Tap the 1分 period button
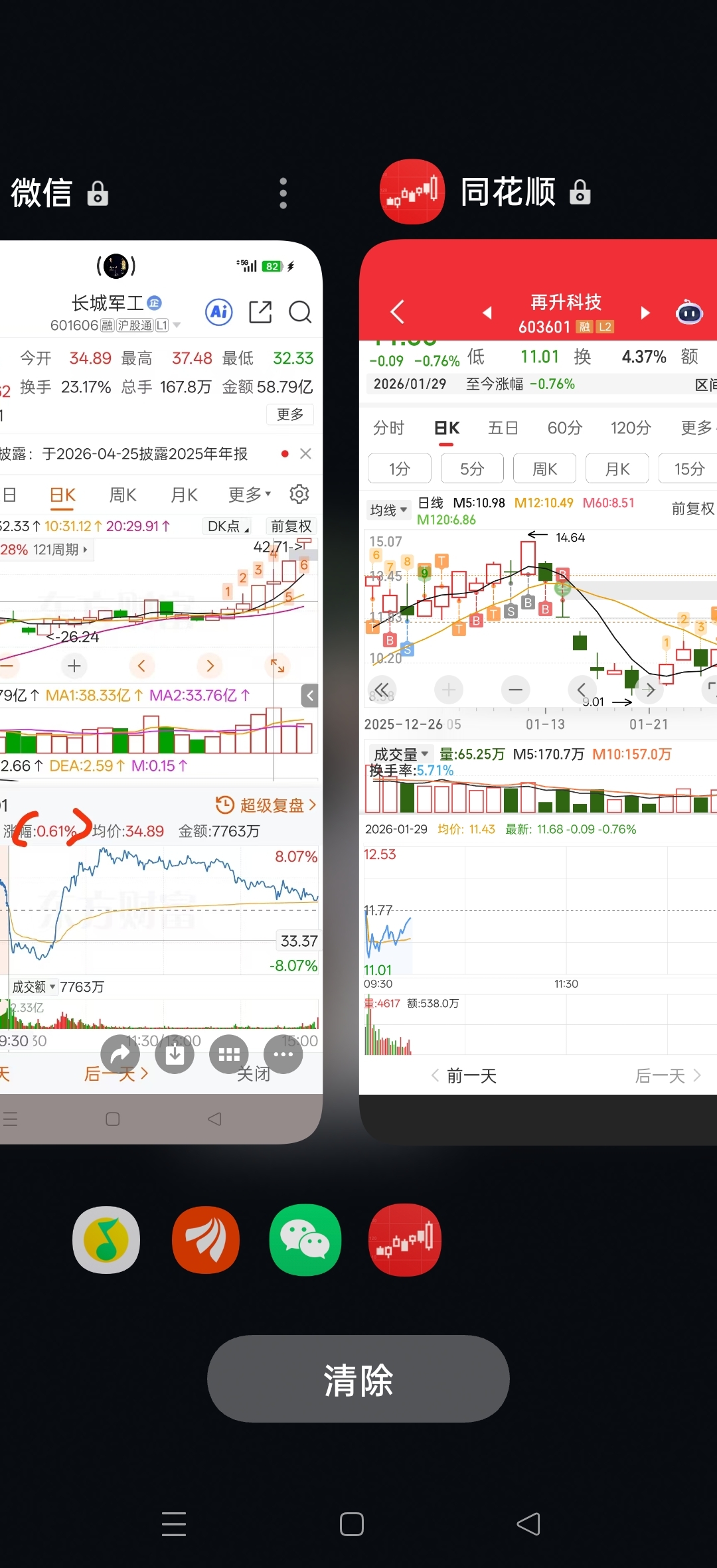The image size is (717, 1568). click(400, 469)
